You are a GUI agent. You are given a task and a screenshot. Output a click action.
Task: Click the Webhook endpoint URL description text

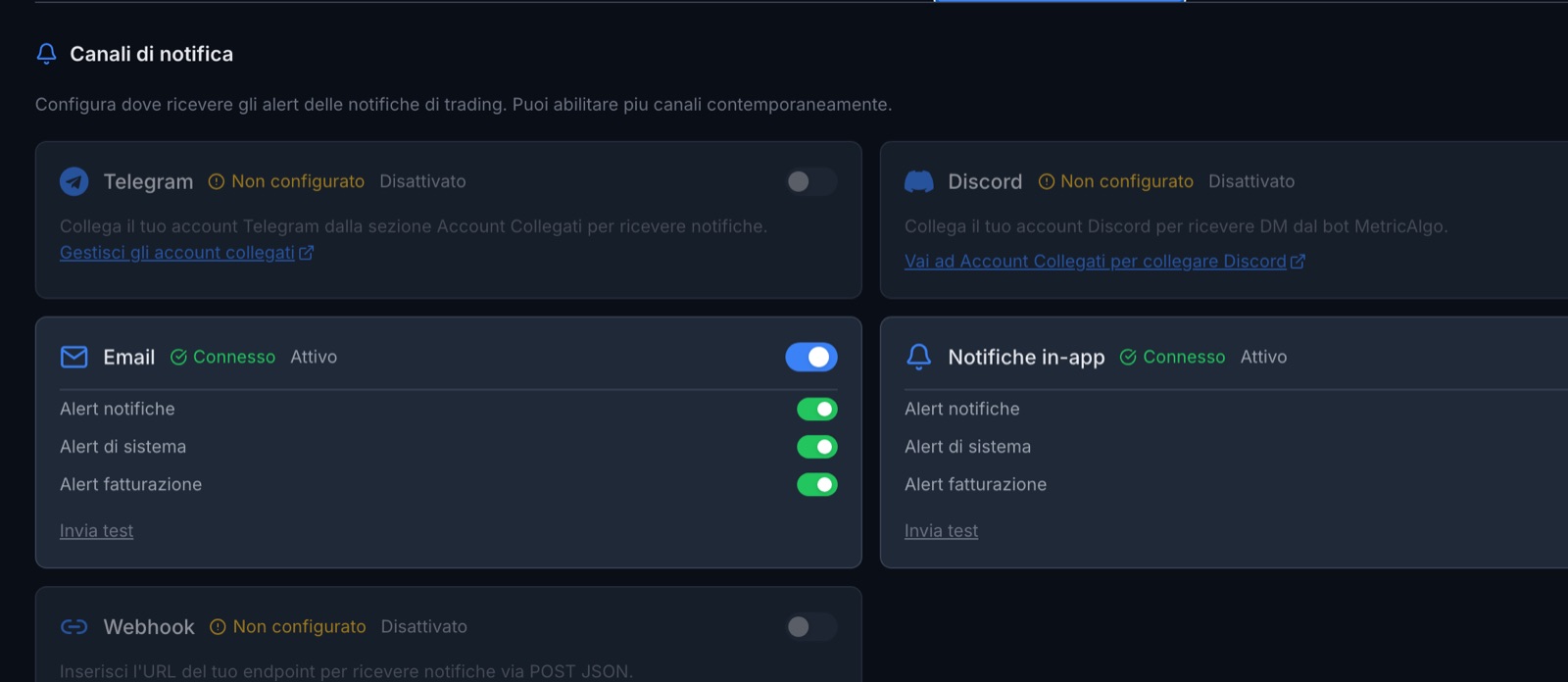346,671
